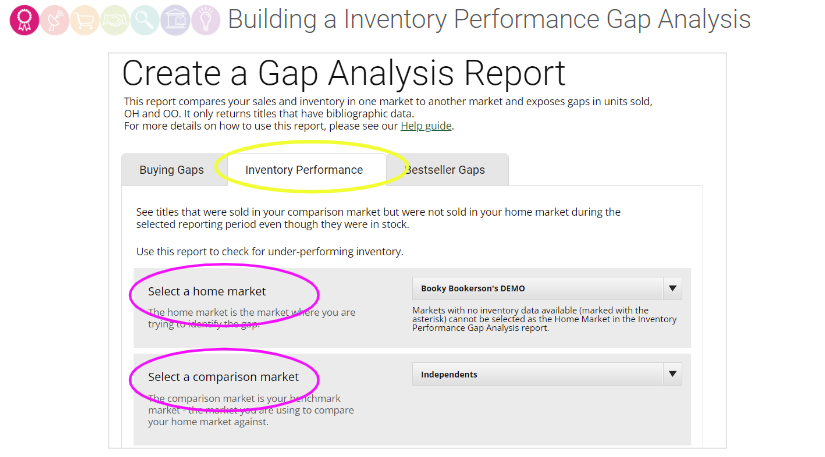Expand the comparison market dropdown arrow

click(x=672, y=374)
